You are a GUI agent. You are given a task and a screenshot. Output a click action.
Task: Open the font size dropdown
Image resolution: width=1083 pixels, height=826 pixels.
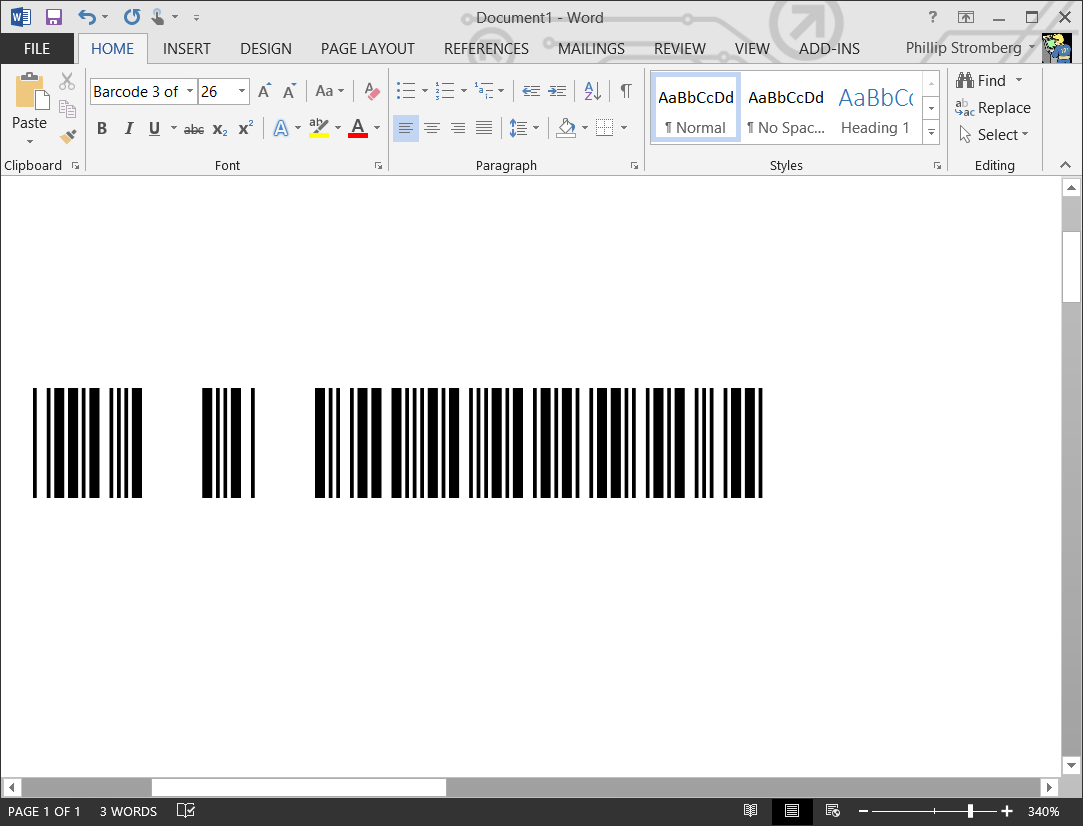click(x=242, y=91)
